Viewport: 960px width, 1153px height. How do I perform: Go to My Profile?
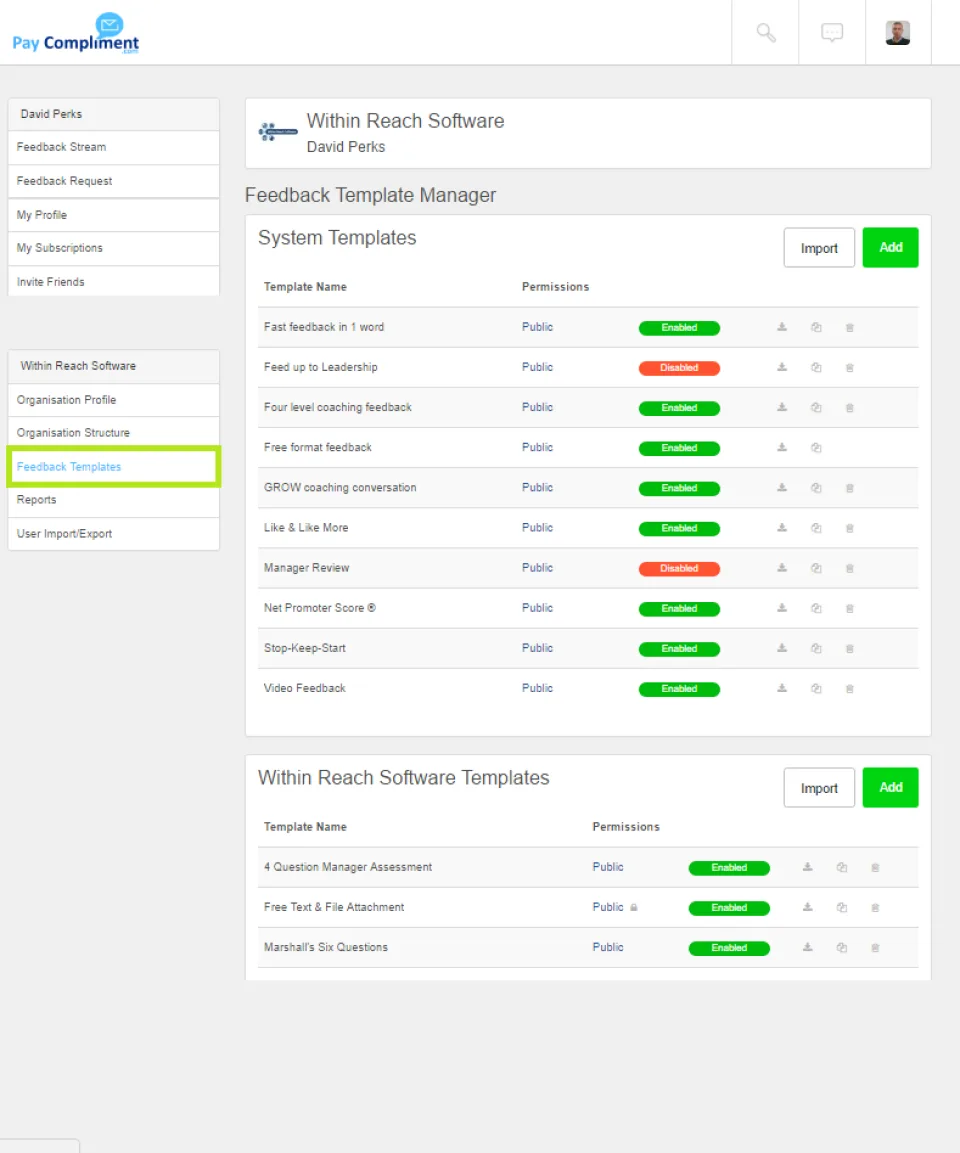(x=113, y=215)
